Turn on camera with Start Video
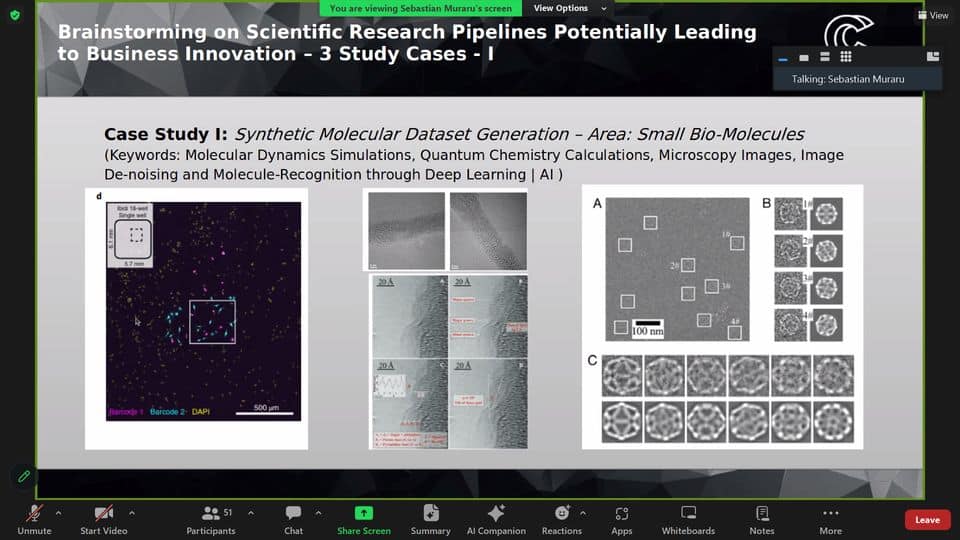960x540 pixels. [x=104, y=514]
